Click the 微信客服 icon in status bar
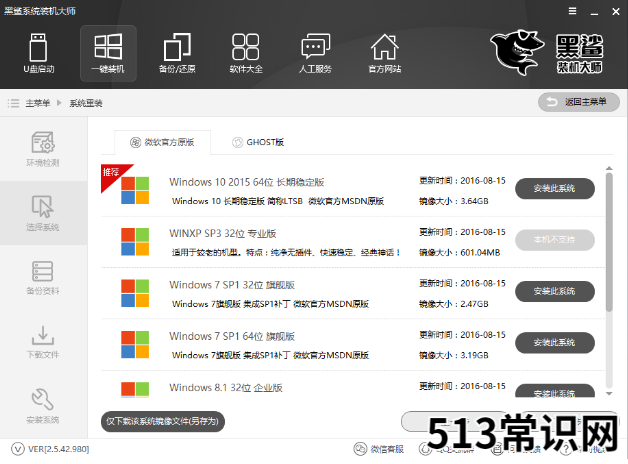The height and width of the screenshot is (464, 628). click(x=360, y=449)
